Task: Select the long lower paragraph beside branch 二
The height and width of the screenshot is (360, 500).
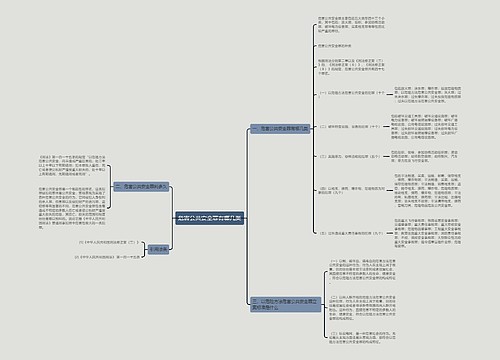Action: click(x=72, y=208)
